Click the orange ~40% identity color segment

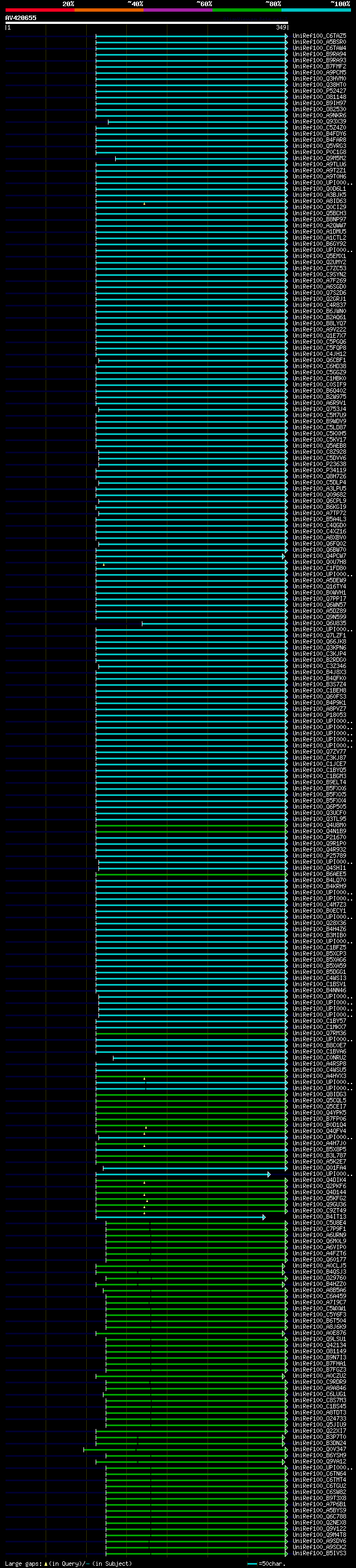coord(109,10)
